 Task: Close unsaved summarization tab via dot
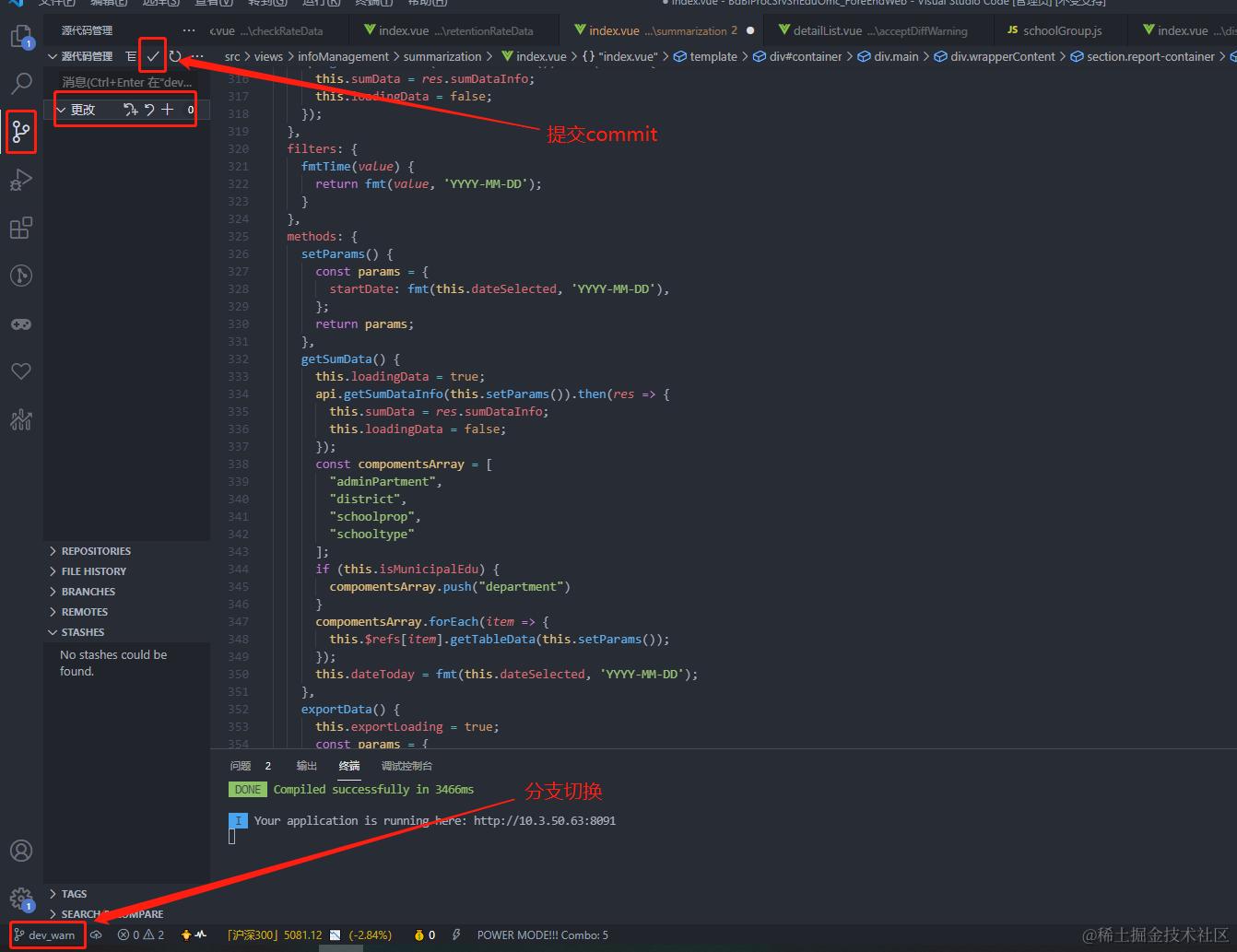coord(749,30)
